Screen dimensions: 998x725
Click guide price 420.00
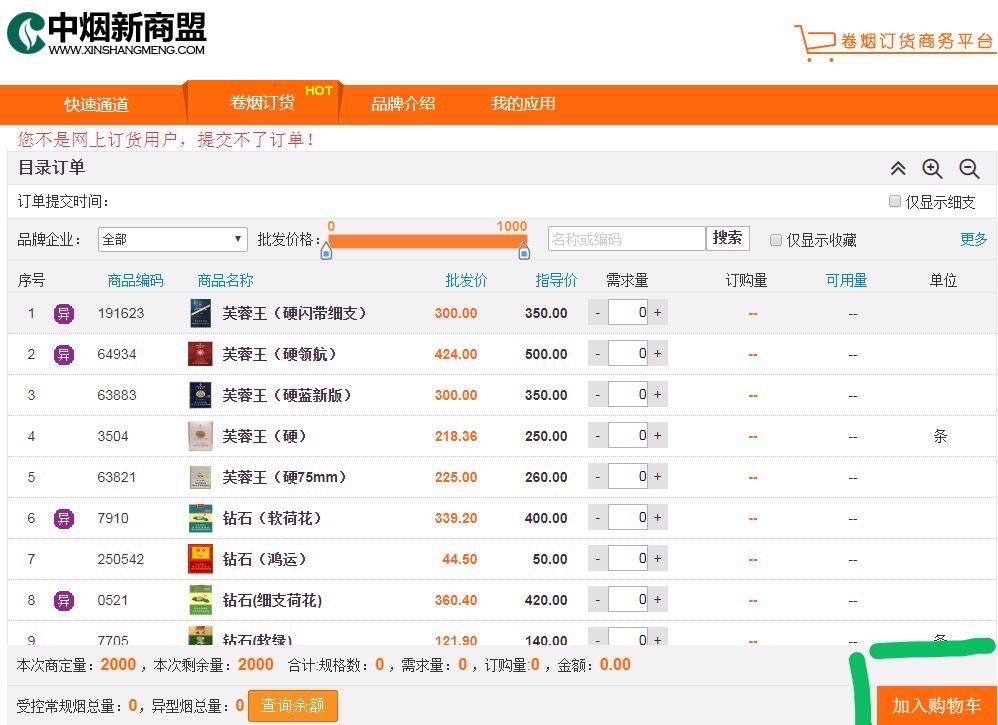[546, 600]
